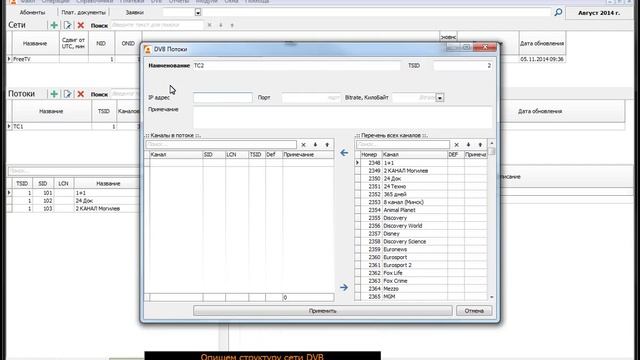Find next match in Сети search
Screen dimensions: 640x360
221,25
